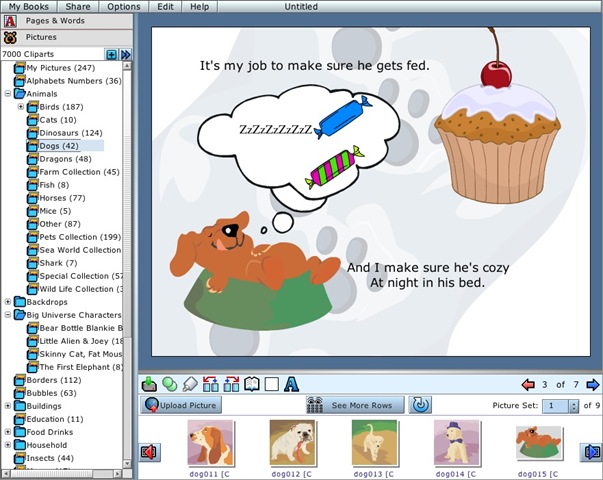This screenshot has height=480, width=603.
Task: Click the Picture Set stepper arrows
Action: (x=574, y=406)
